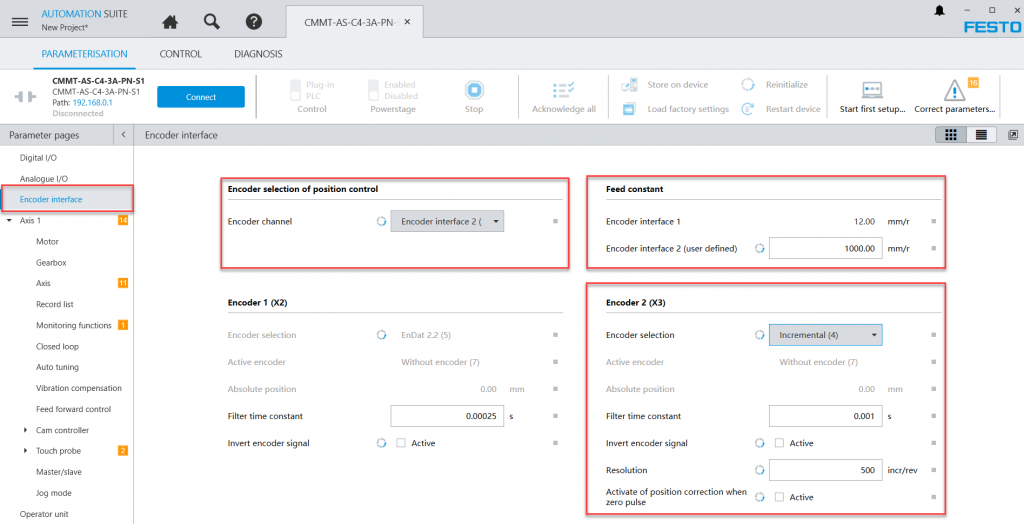The image size is (1024, 524).
Task: Click sync icon beside Resolution
Action: click(760, 470)
